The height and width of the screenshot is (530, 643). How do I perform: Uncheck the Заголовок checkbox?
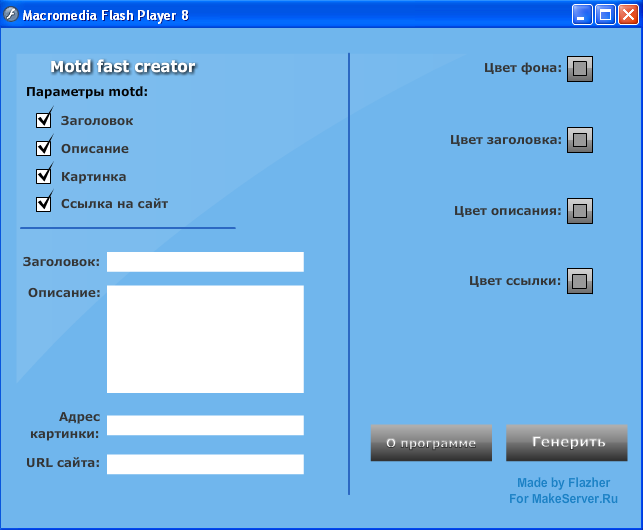43,120
